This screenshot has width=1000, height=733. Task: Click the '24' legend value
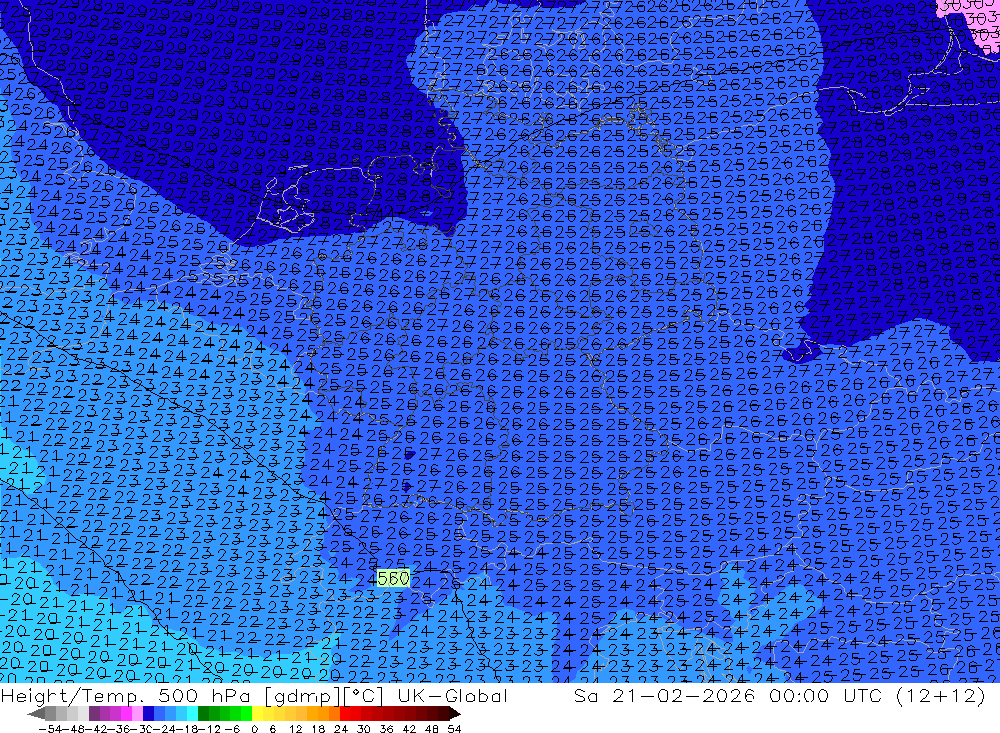[341, 729]
